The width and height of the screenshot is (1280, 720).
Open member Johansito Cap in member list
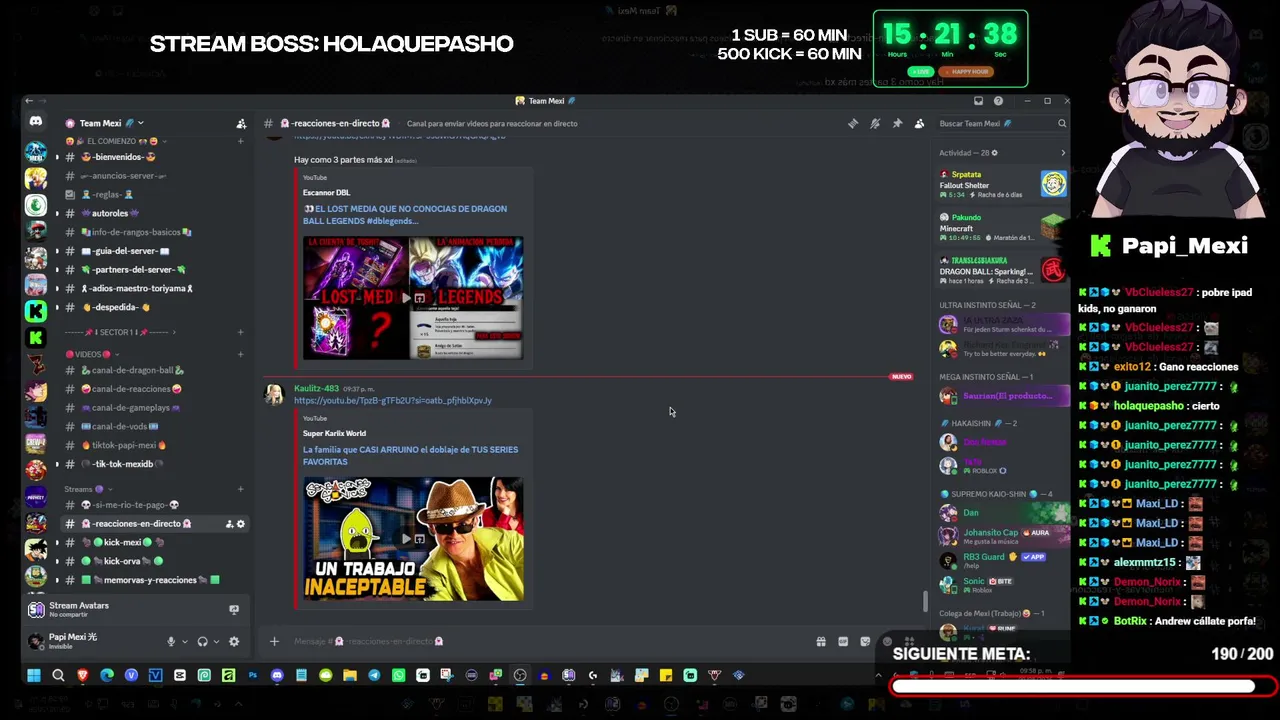[x=1003, y=535]
